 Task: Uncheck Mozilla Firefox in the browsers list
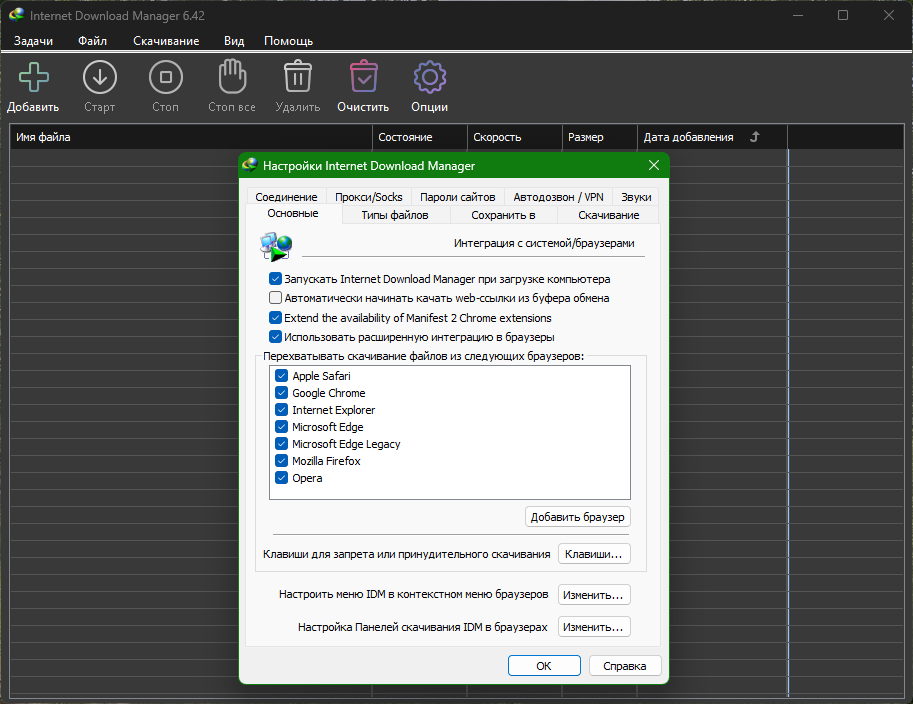point(282,461)
